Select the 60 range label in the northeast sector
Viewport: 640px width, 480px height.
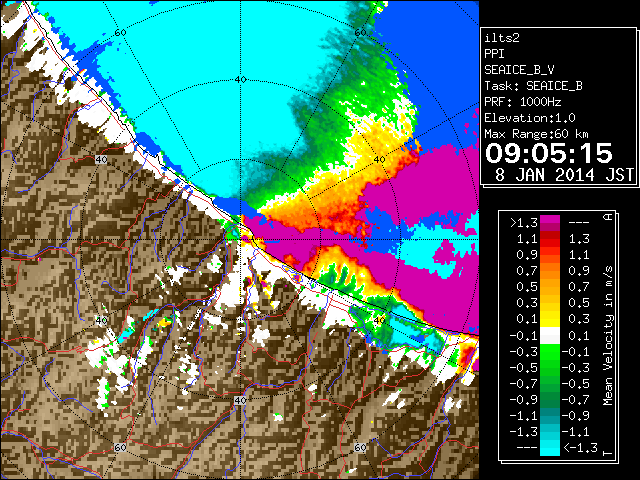(360, 32)
